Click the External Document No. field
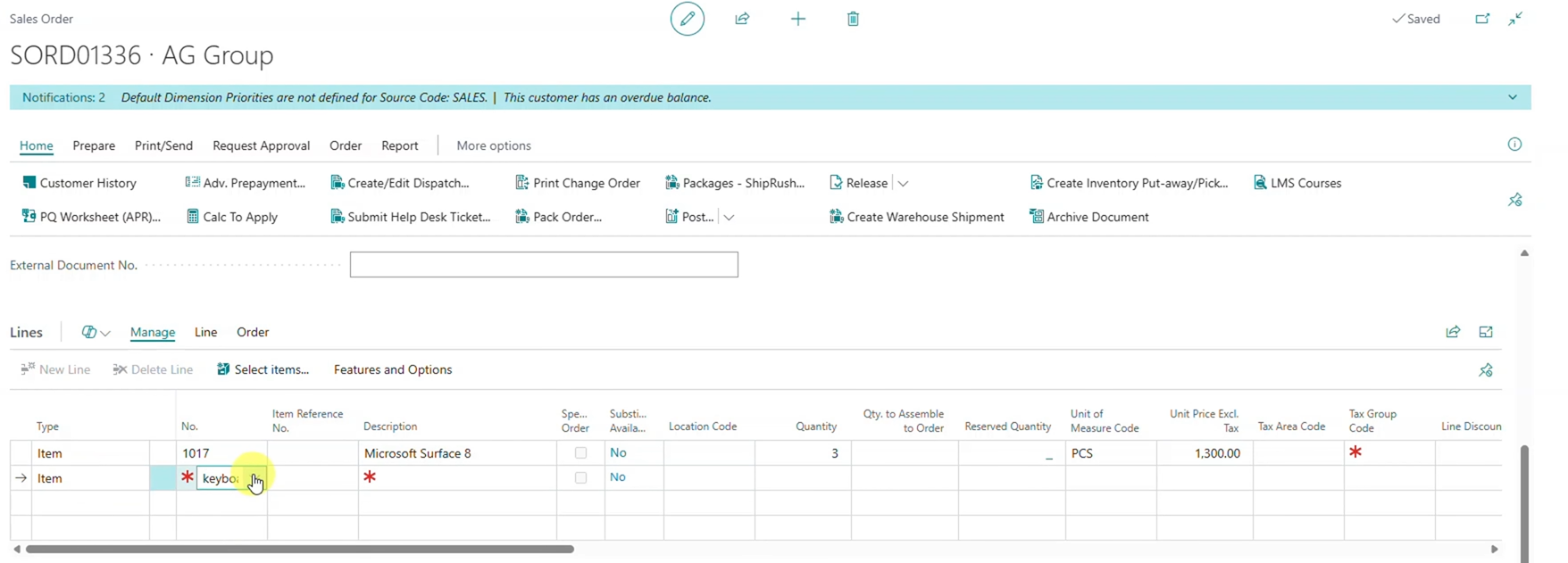This screenshot has height=563, width=1568. point(544,264)
